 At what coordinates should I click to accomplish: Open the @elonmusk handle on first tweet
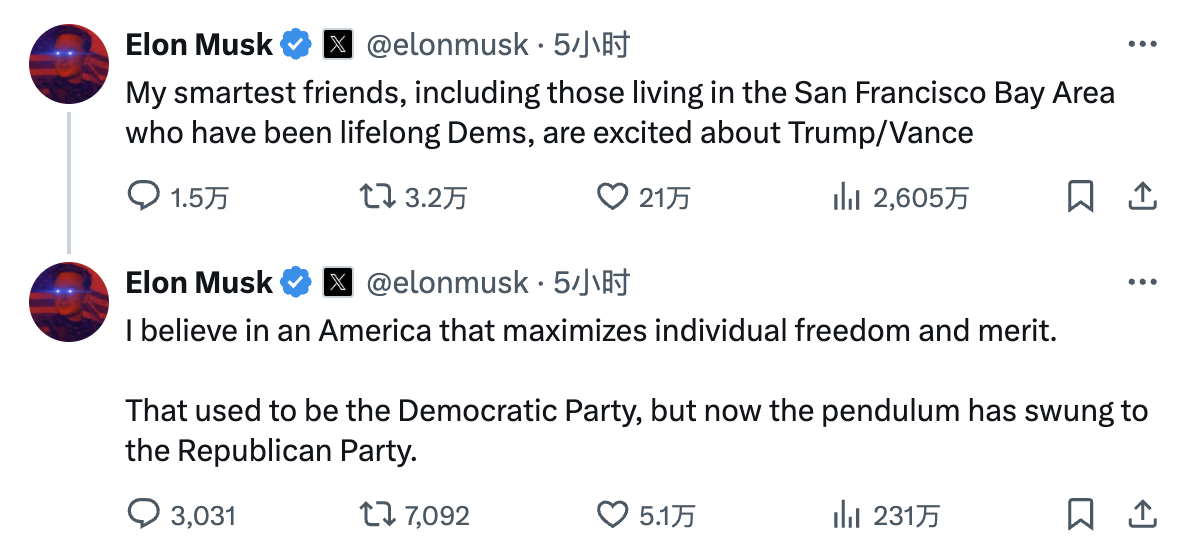click(448, 45)
